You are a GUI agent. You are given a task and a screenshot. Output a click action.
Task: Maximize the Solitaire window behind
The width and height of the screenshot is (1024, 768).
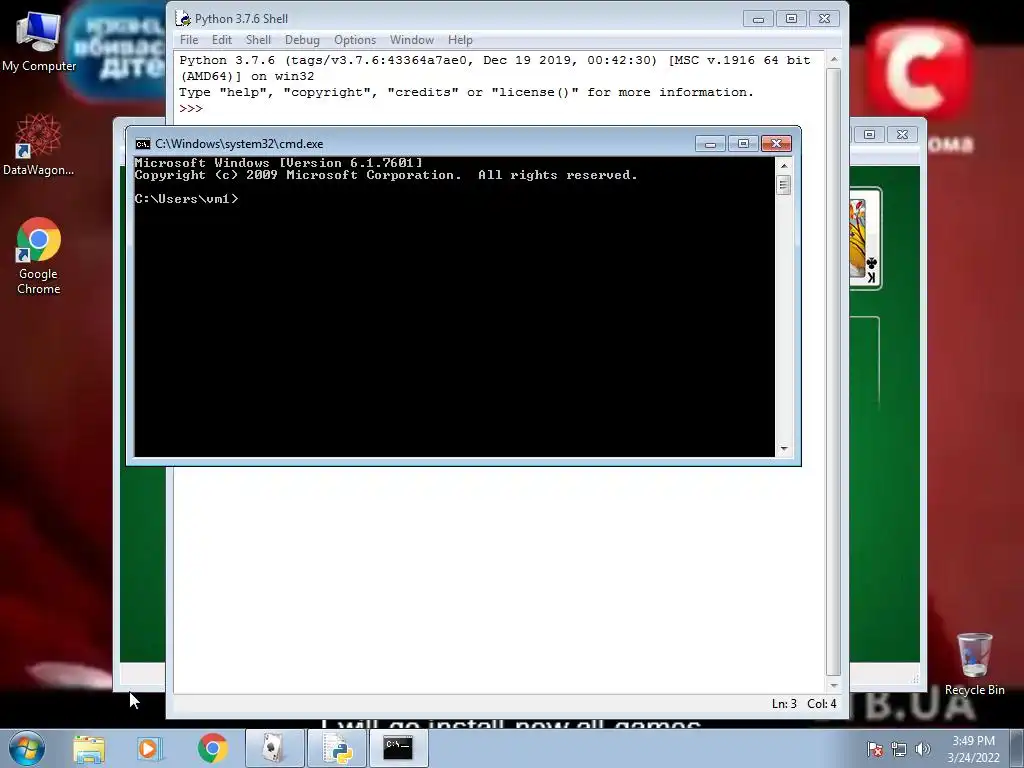coord(869,135)
